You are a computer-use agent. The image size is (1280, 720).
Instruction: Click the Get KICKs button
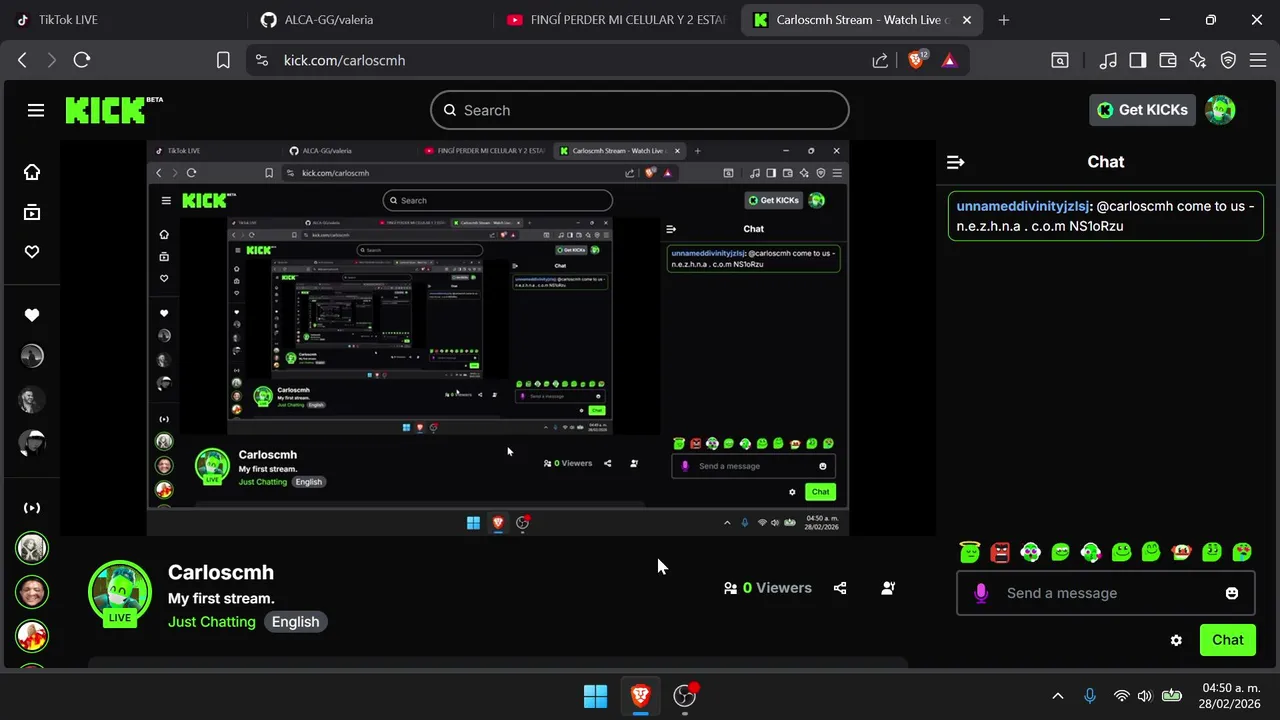click(x=1142, y=110)
